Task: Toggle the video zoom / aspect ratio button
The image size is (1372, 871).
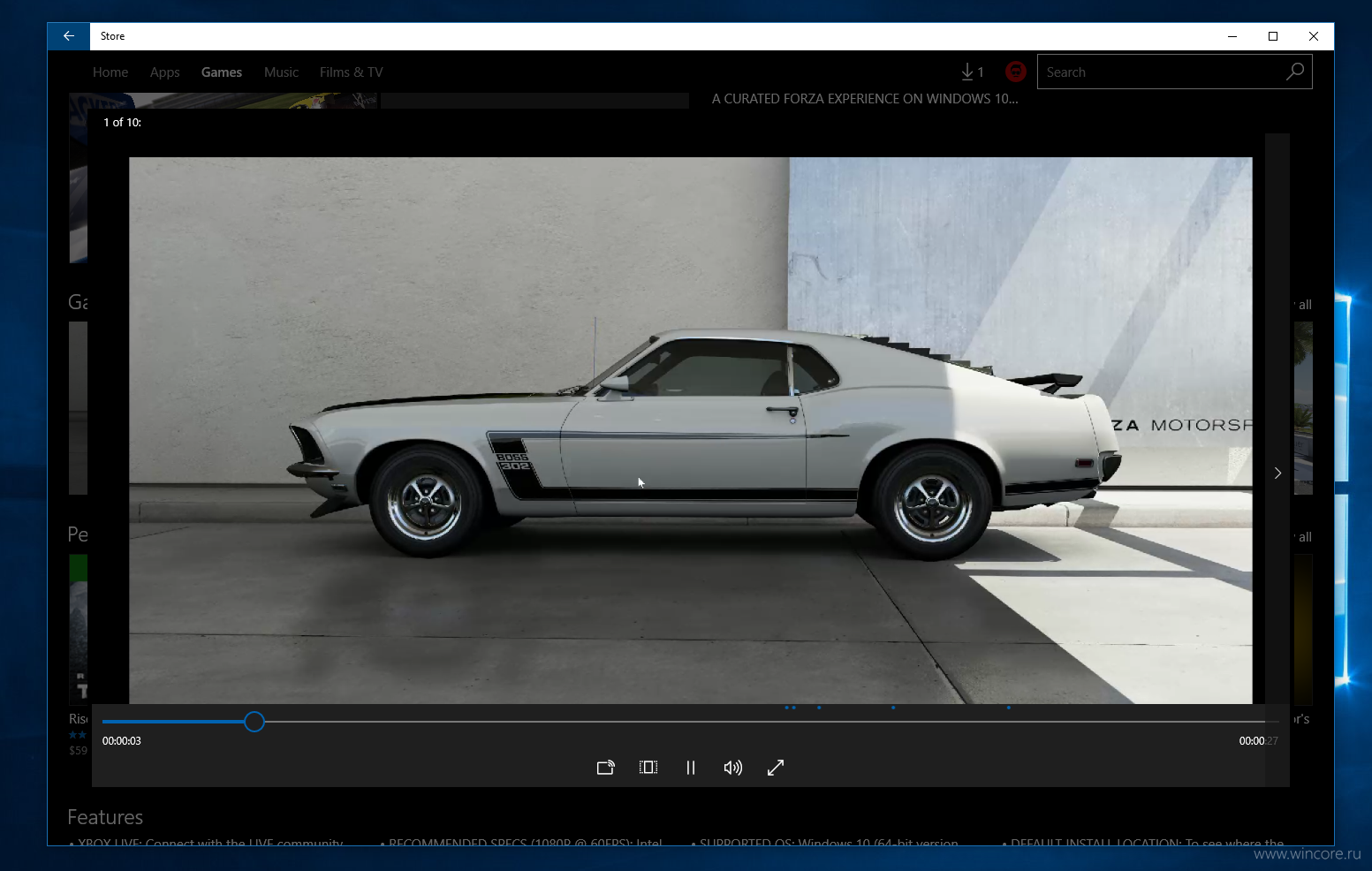Action: tap(648, 768)
